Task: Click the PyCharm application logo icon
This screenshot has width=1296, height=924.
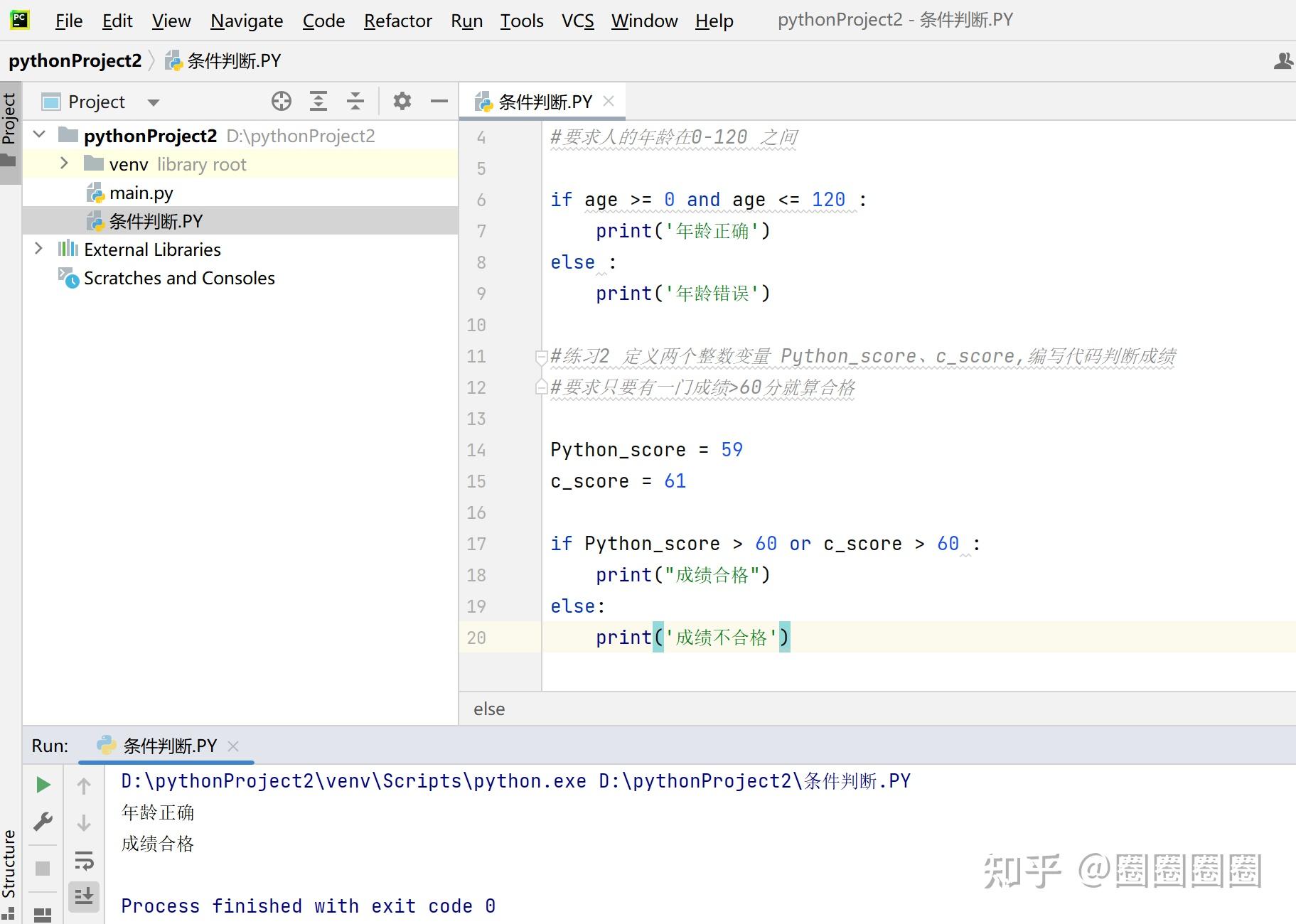Action: click(x=20, y=20)
